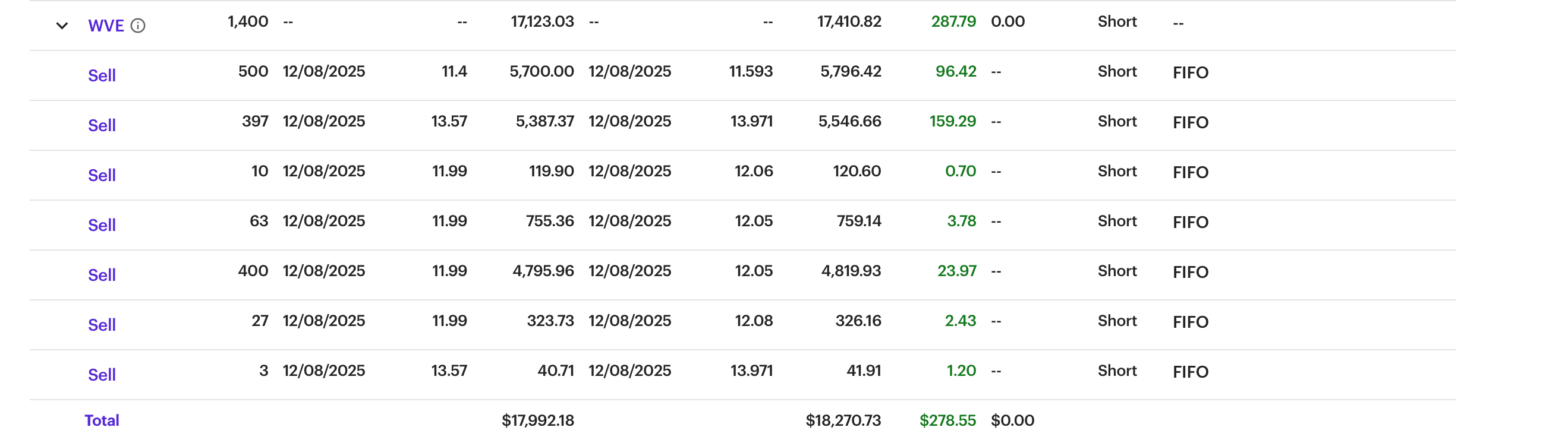Viewport: 1568px width, 443px height.
Task: Select FIFO in the 500-share row
Action: 1190,72
